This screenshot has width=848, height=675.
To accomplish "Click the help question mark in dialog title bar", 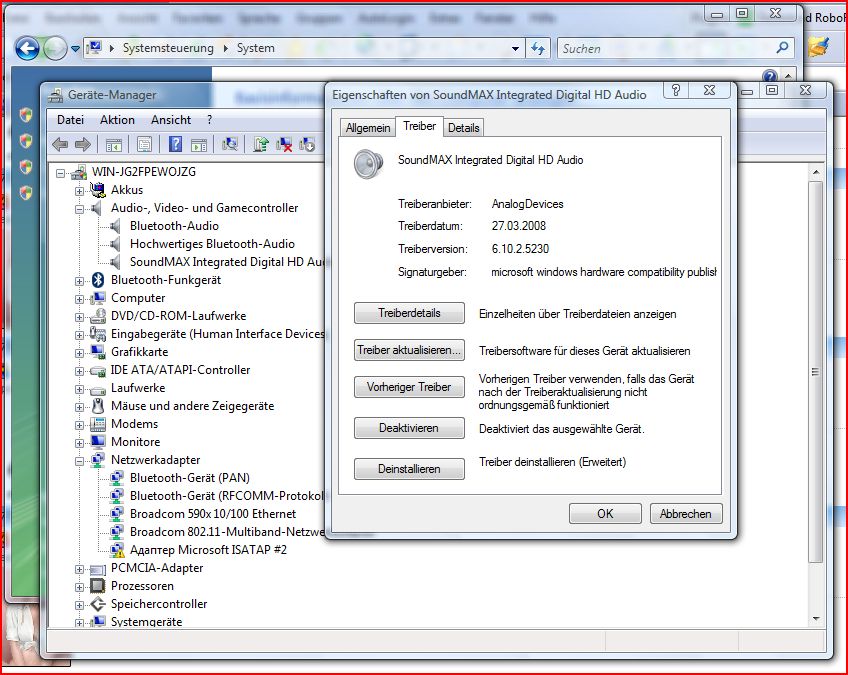I will [677, 91].
